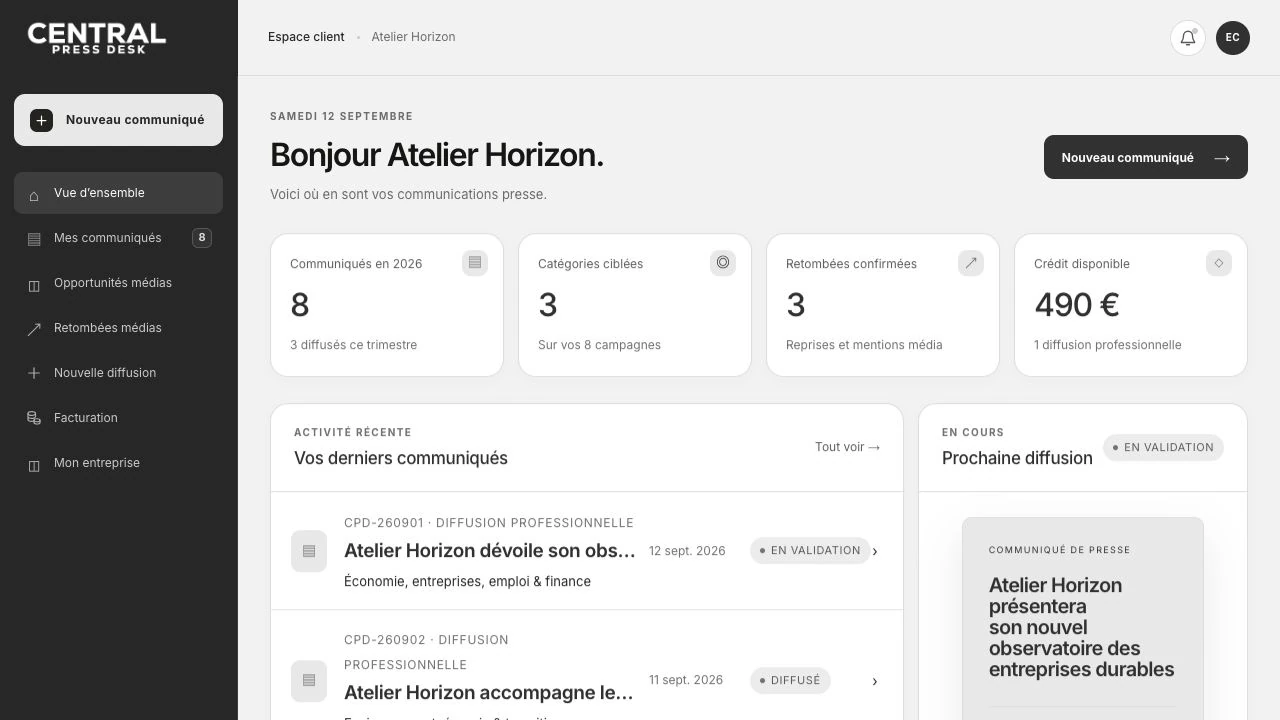Expand the CPD-260902 row chevron
The image size is (1280, 720).
point(875,681)
